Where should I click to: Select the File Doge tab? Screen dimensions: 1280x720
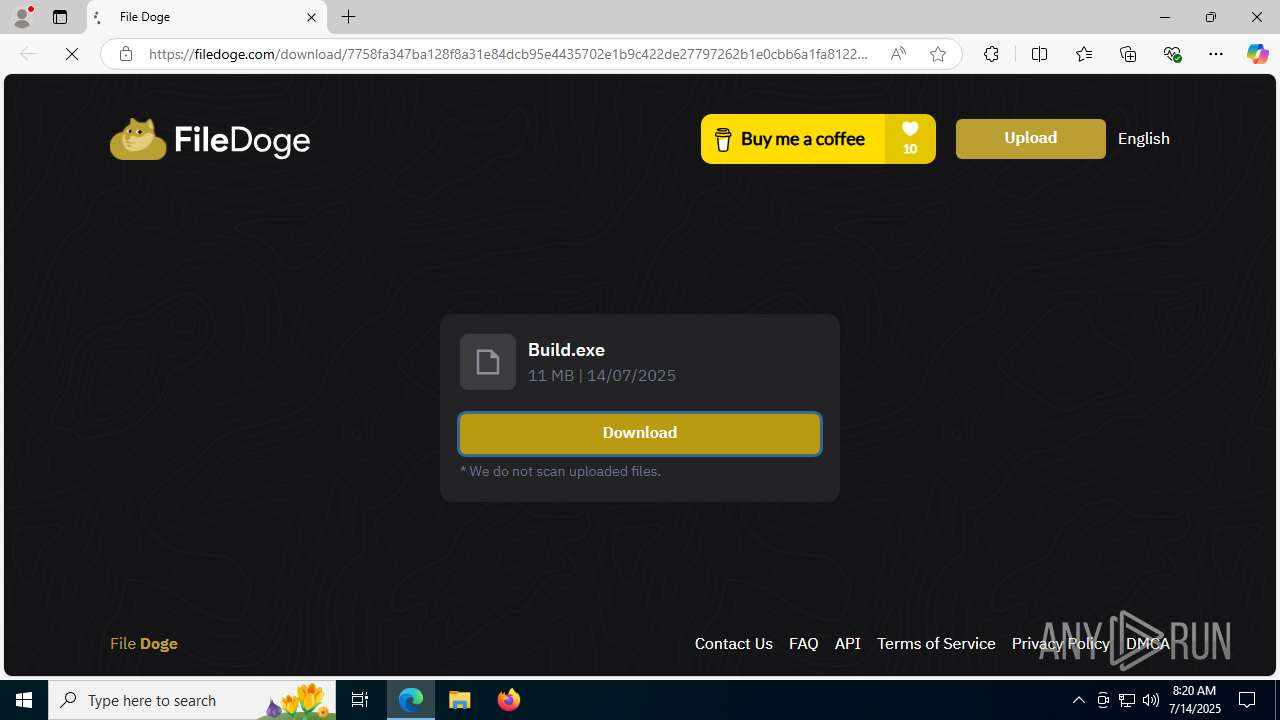tap(207, 17)
